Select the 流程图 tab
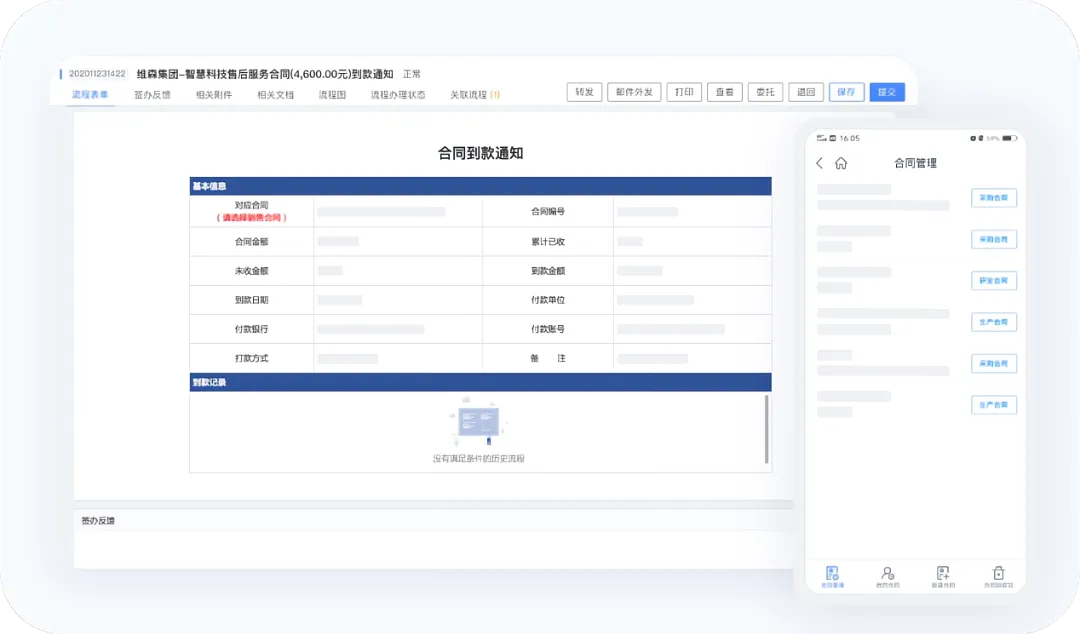The width and height of the screenshot is (1080, 634). coord(332,95)
